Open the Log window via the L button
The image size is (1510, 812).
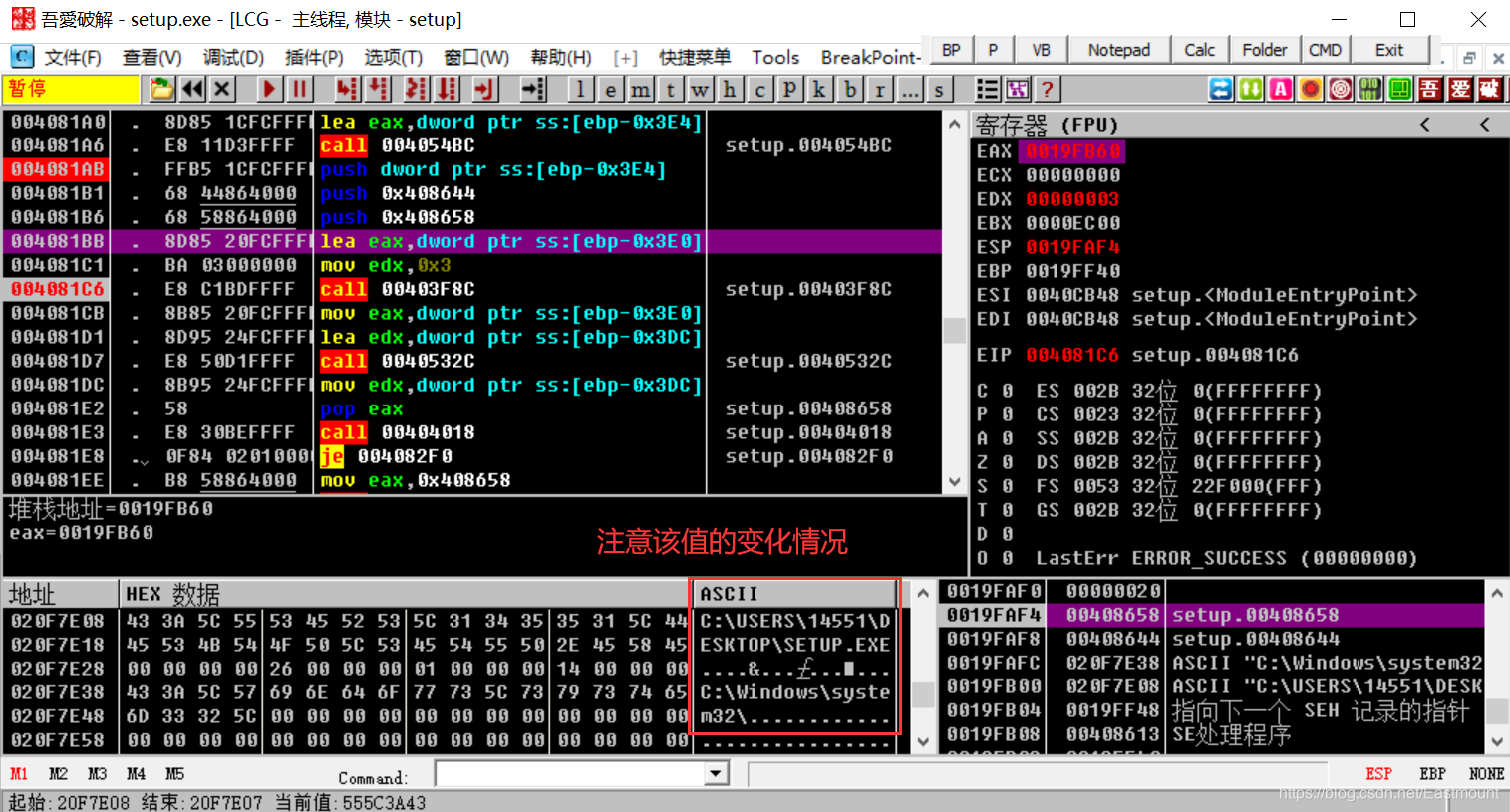(x=580, y=90)
